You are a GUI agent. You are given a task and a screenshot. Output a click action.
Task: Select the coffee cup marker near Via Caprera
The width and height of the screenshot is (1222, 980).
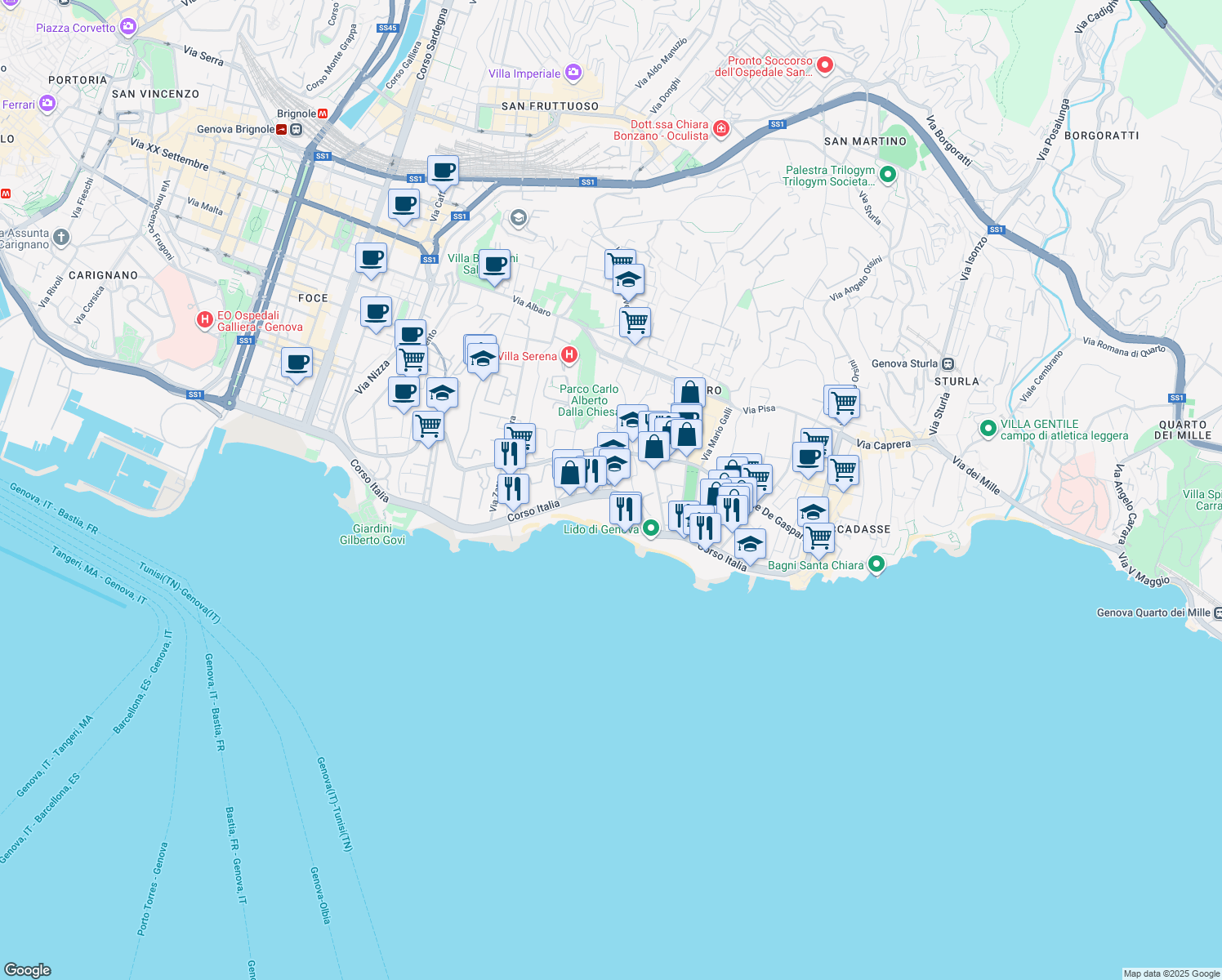click(x=809, y=457)
